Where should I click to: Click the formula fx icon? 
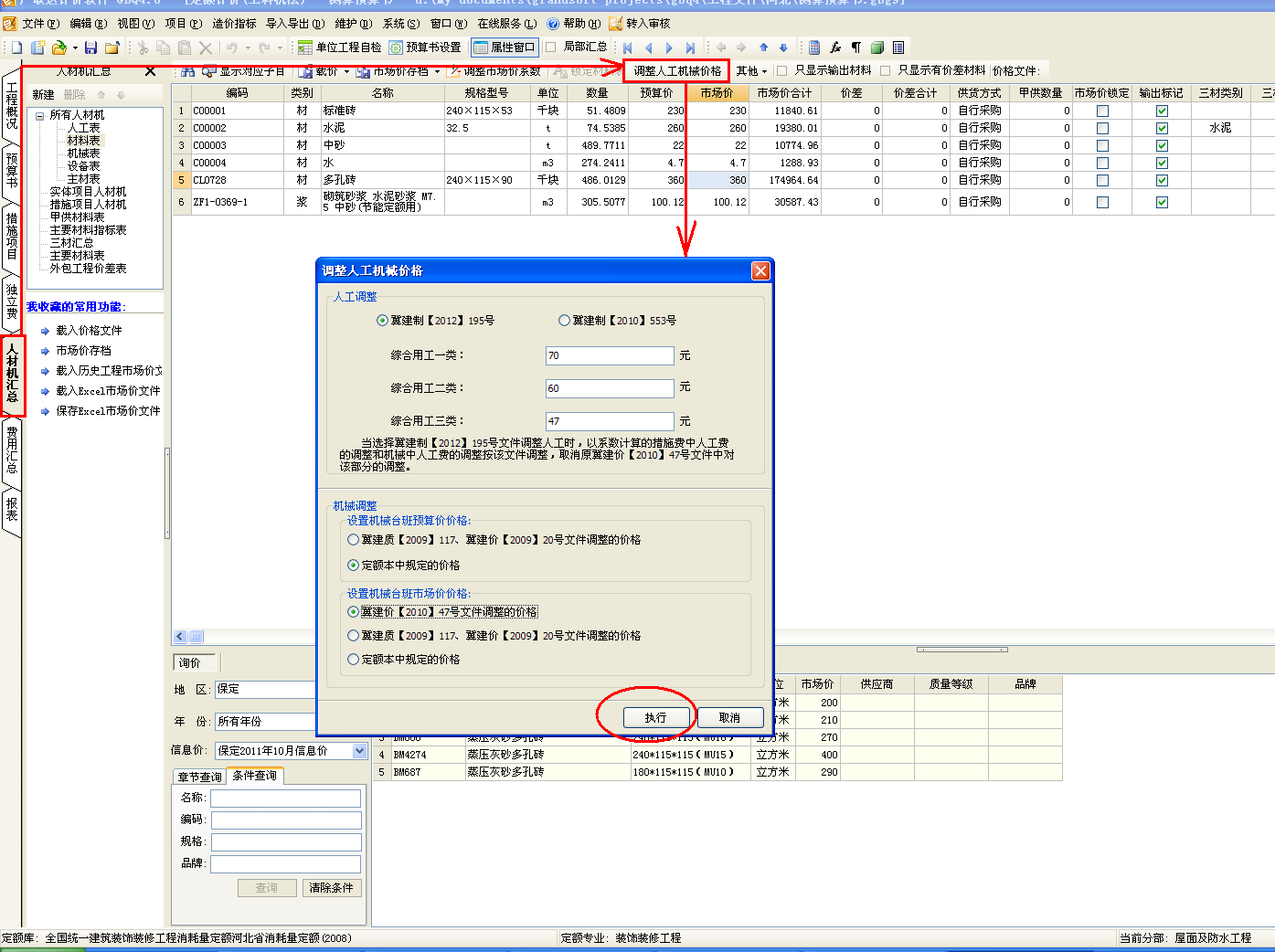pyautogui.click(x=835, y=48)
